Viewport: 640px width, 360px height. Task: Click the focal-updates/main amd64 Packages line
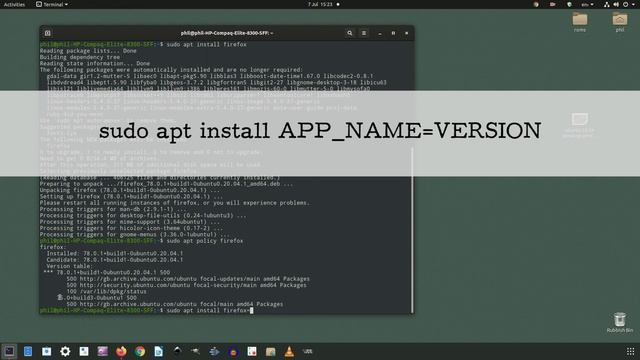188,279
